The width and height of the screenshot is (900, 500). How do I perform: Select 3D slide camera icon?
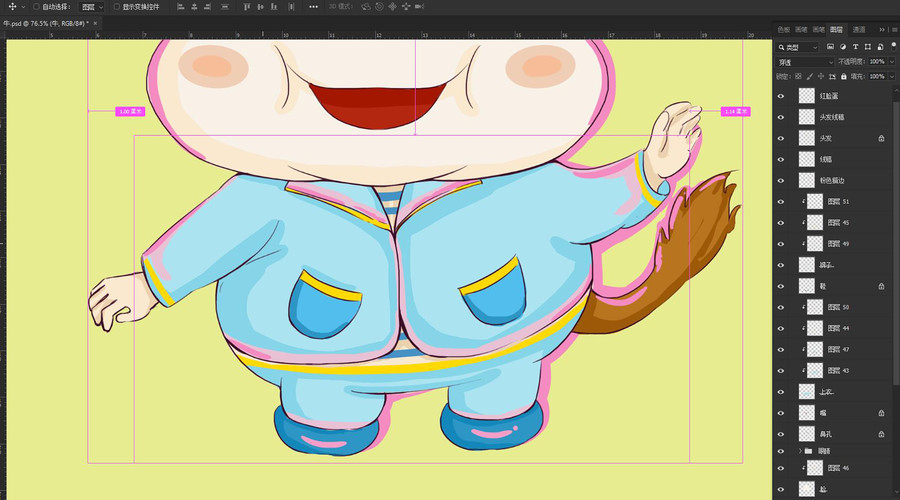406,7
